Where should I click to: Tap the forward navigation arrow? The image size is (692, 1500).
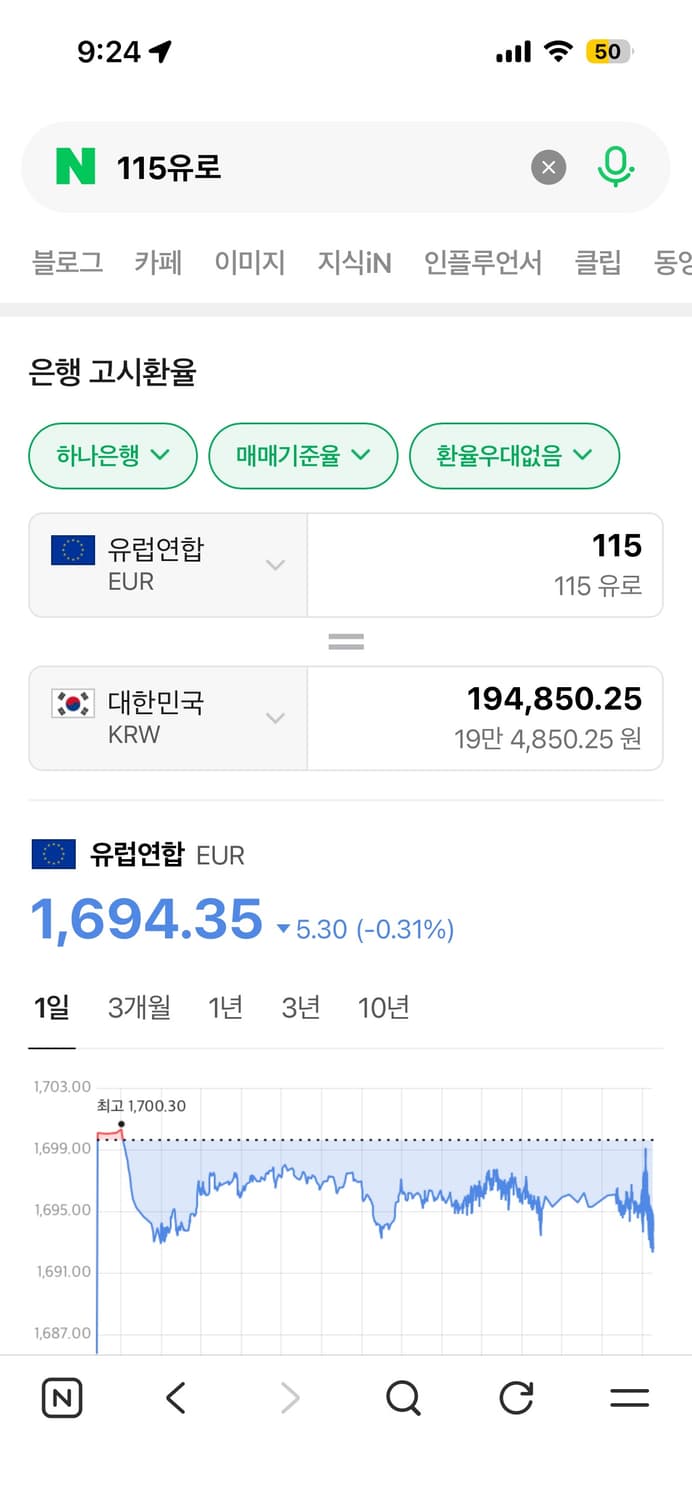[289, 1398]
